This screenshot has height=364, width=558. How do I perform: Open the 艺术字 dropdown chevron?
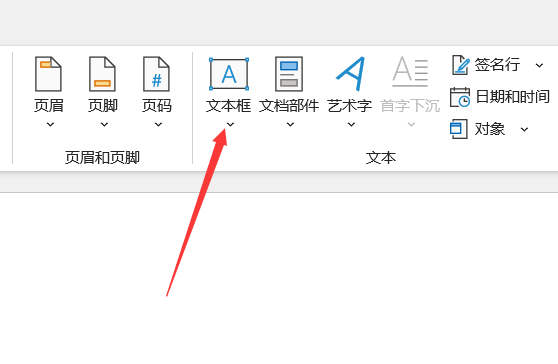351,125
